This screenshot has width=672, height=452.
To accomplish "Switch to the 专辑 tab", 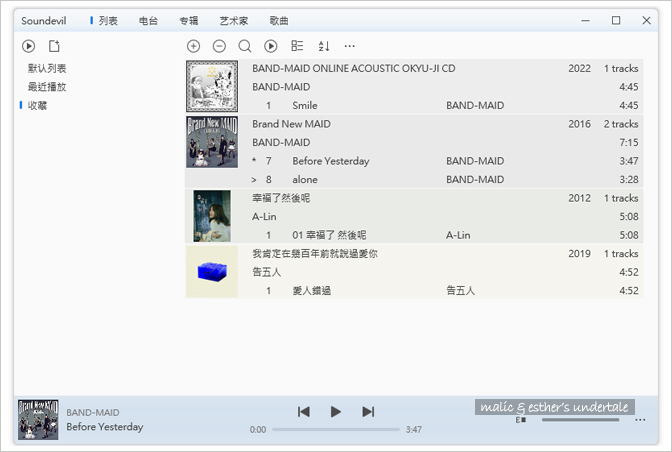I will (189, 21).
